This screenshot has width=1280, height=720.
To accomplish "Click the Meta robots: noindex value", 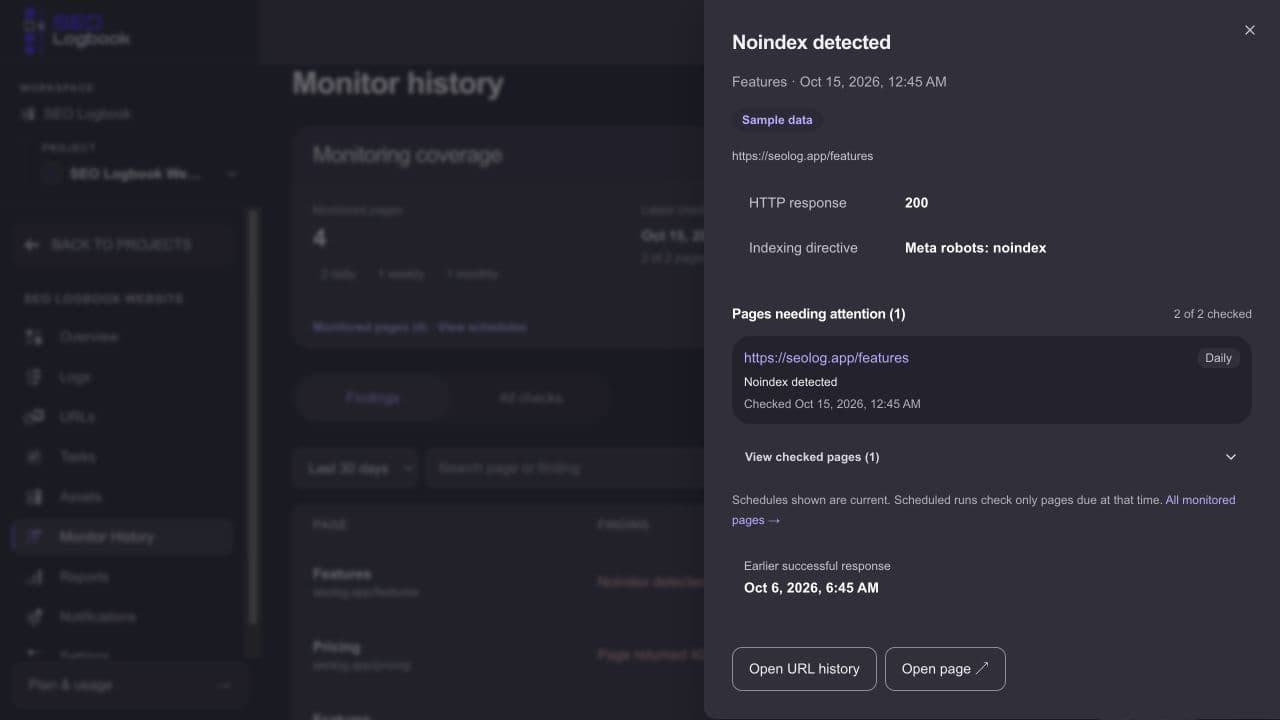I will [x=975, y=248].
